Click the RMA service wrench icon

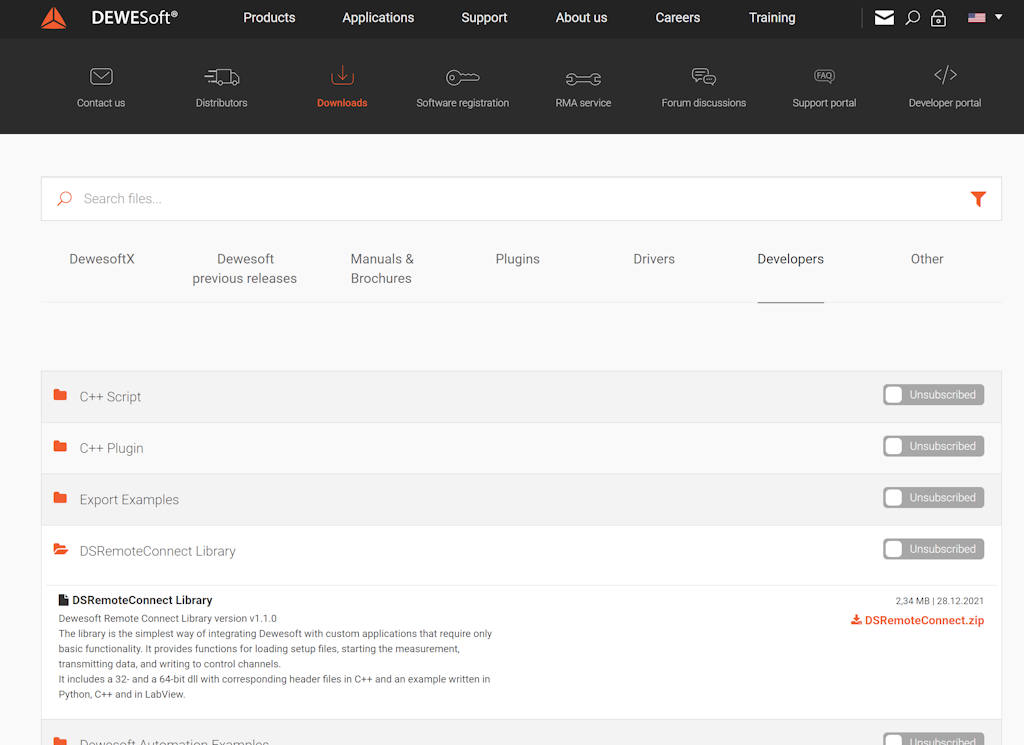tap(583, 79)
